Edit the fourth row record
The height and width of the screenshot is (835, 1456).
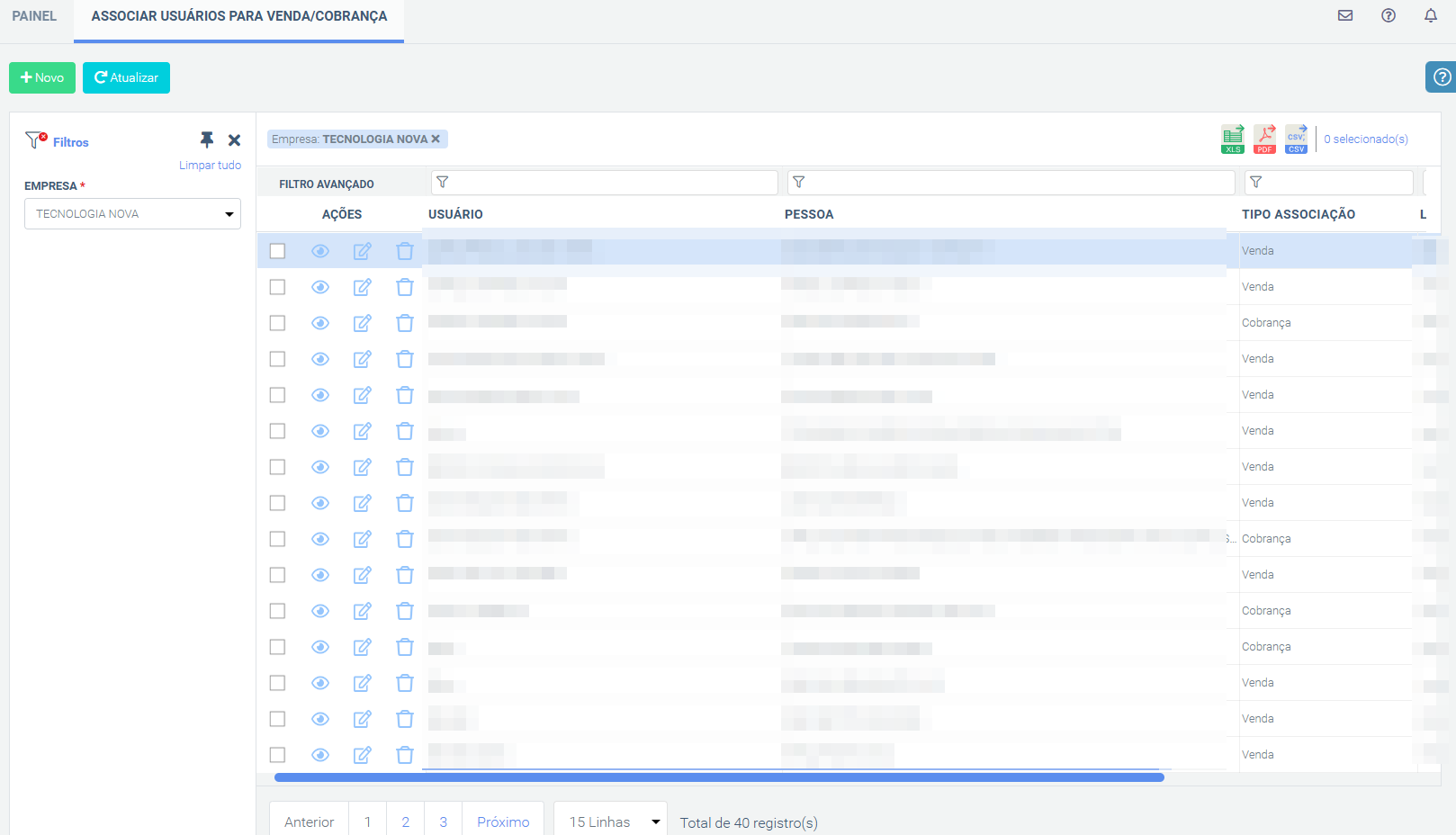coord(363,359)
